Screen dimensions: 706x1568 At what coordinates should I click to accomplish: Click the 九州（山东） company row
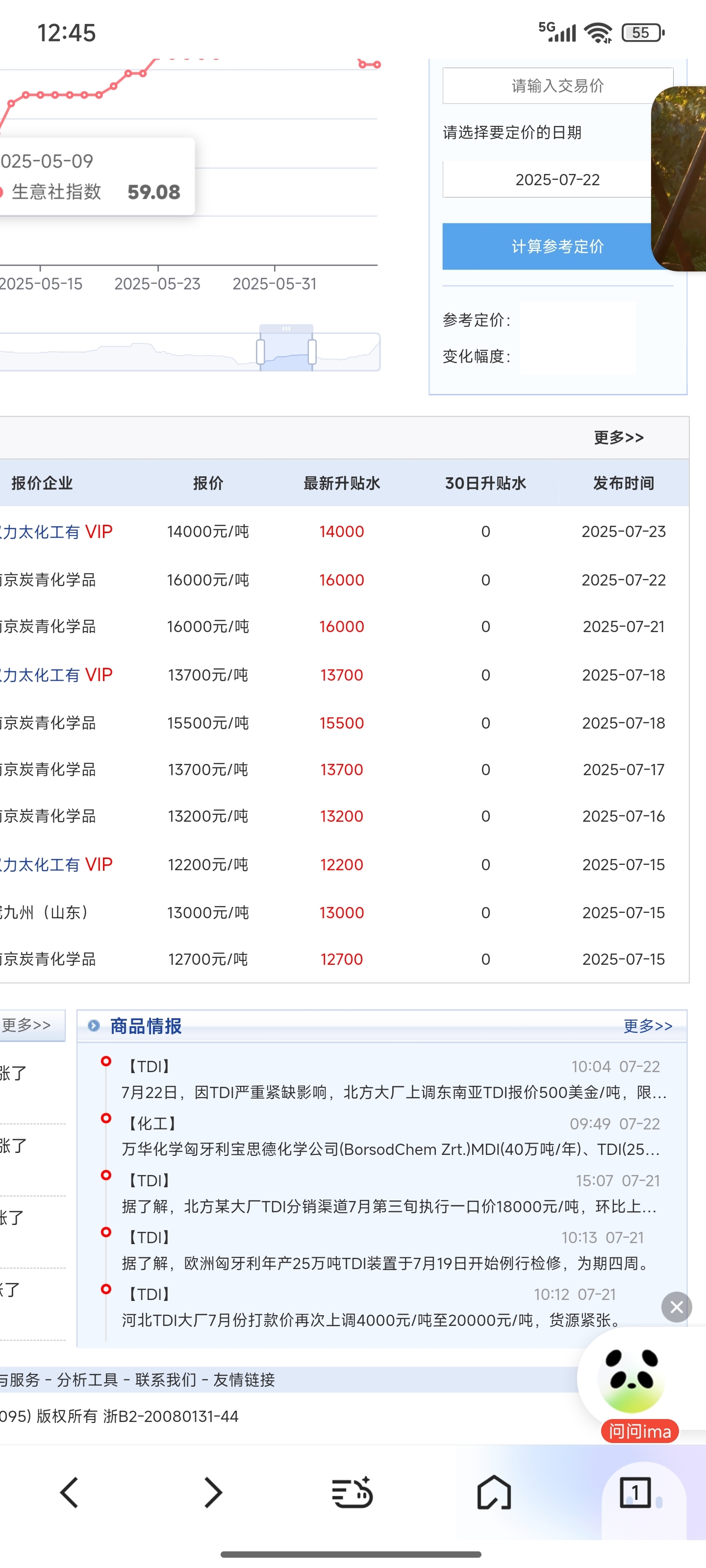click(46, 913)
